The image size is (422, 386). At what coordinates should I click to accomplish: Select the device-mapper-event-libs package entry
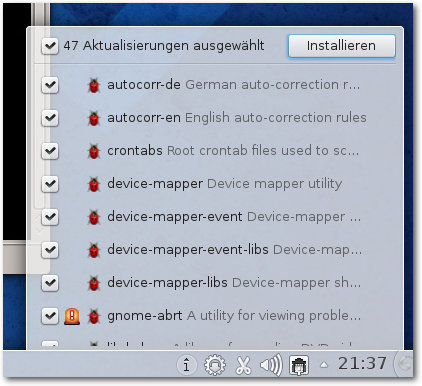point(235,250)
